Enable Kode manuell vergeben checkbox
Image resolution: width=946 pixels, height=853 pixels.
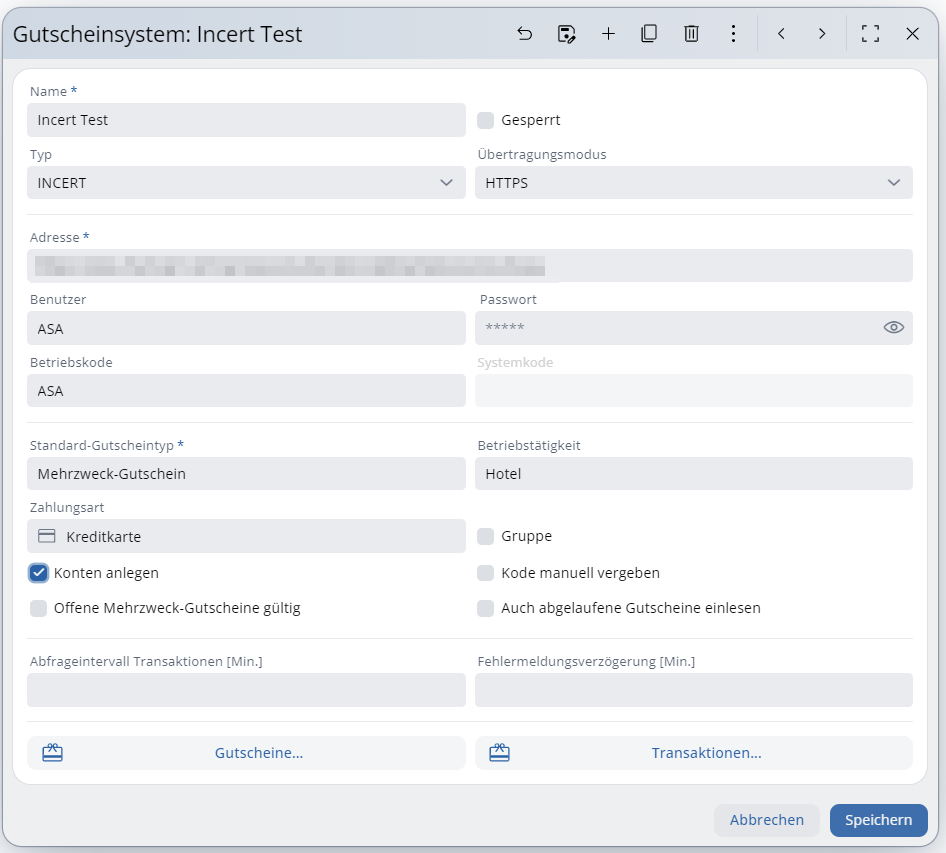(x=486, y=573)
